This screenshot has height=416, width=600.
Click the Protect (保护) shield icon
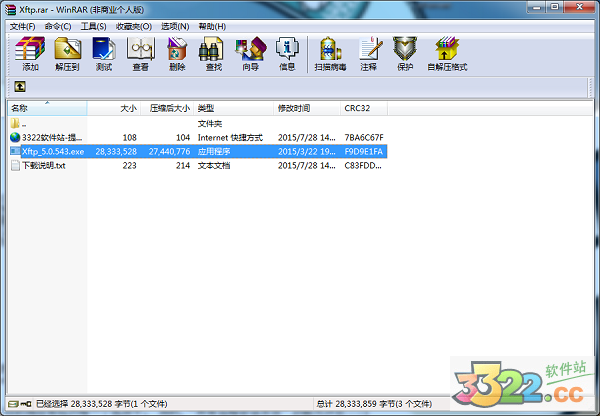click(405, 54)
